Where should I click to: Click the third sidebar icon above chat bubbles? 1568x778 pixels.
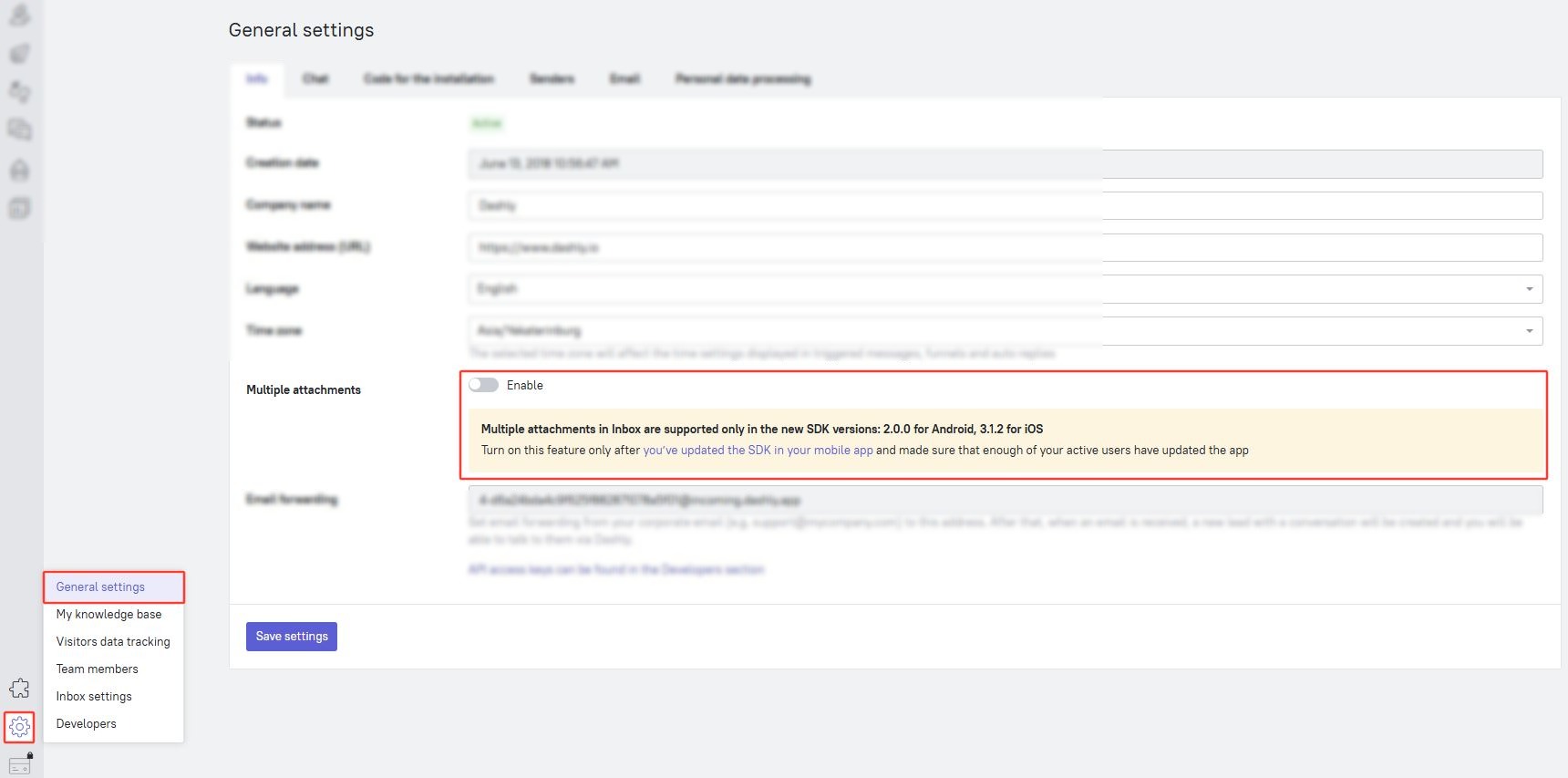19,91
